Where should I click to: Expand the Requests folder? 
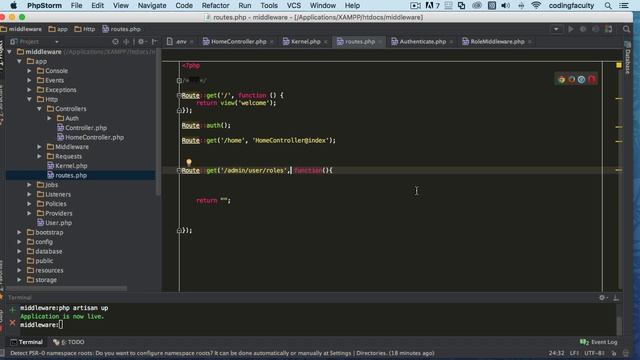pyautogui.click(x=39, y=156)
